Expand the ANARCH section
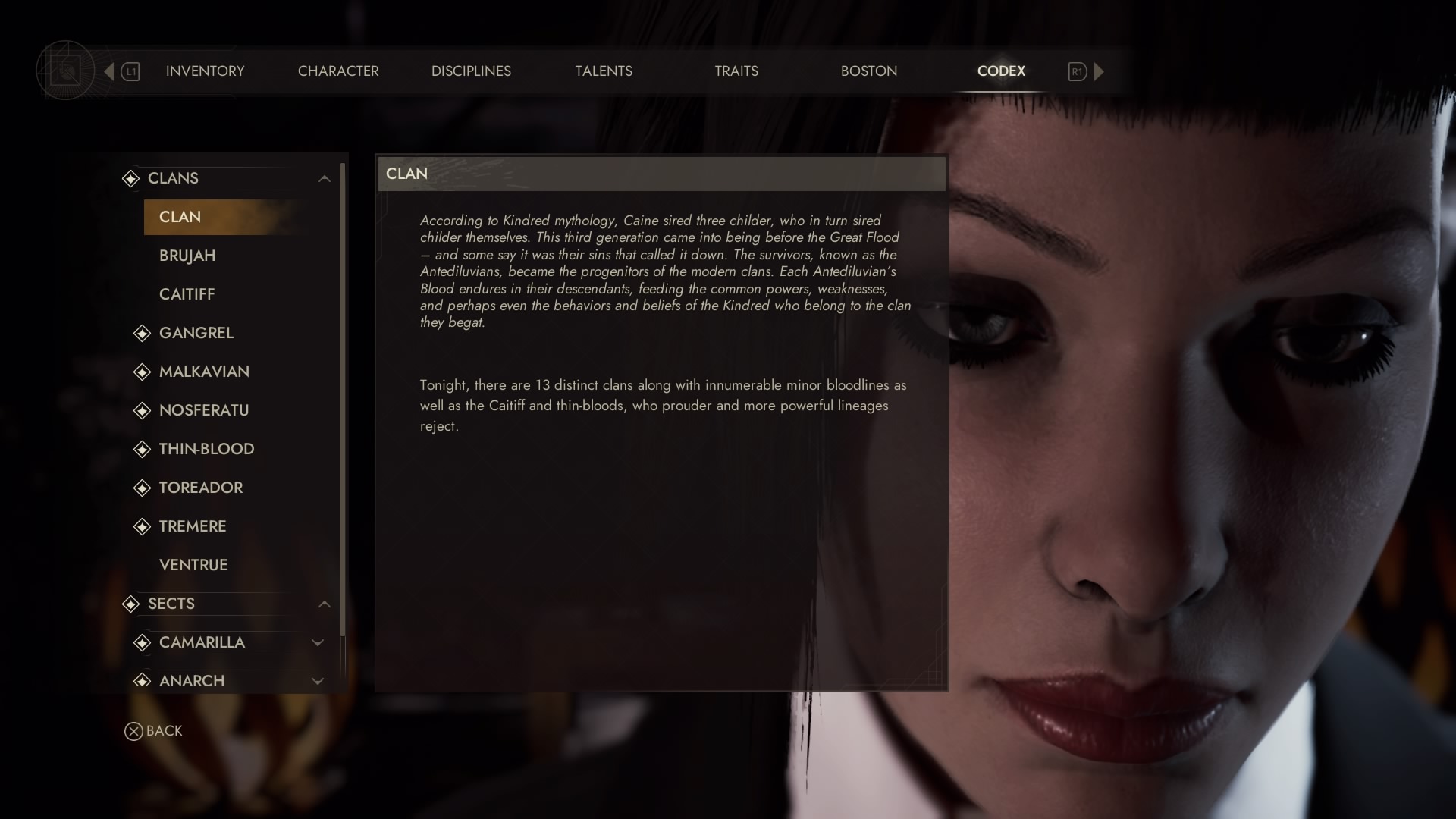This screenshot has height=819, width=1456. [x=318, y=680]
